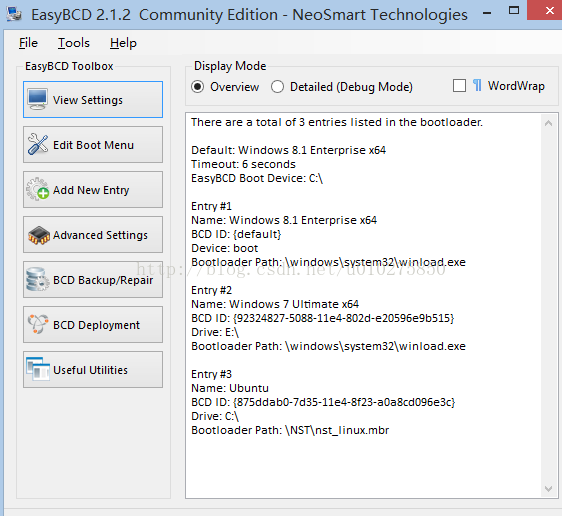Click the pilcrow WordWrap icon
The image size is (562, 516).
pyautogui.click(x=477, y=86)
